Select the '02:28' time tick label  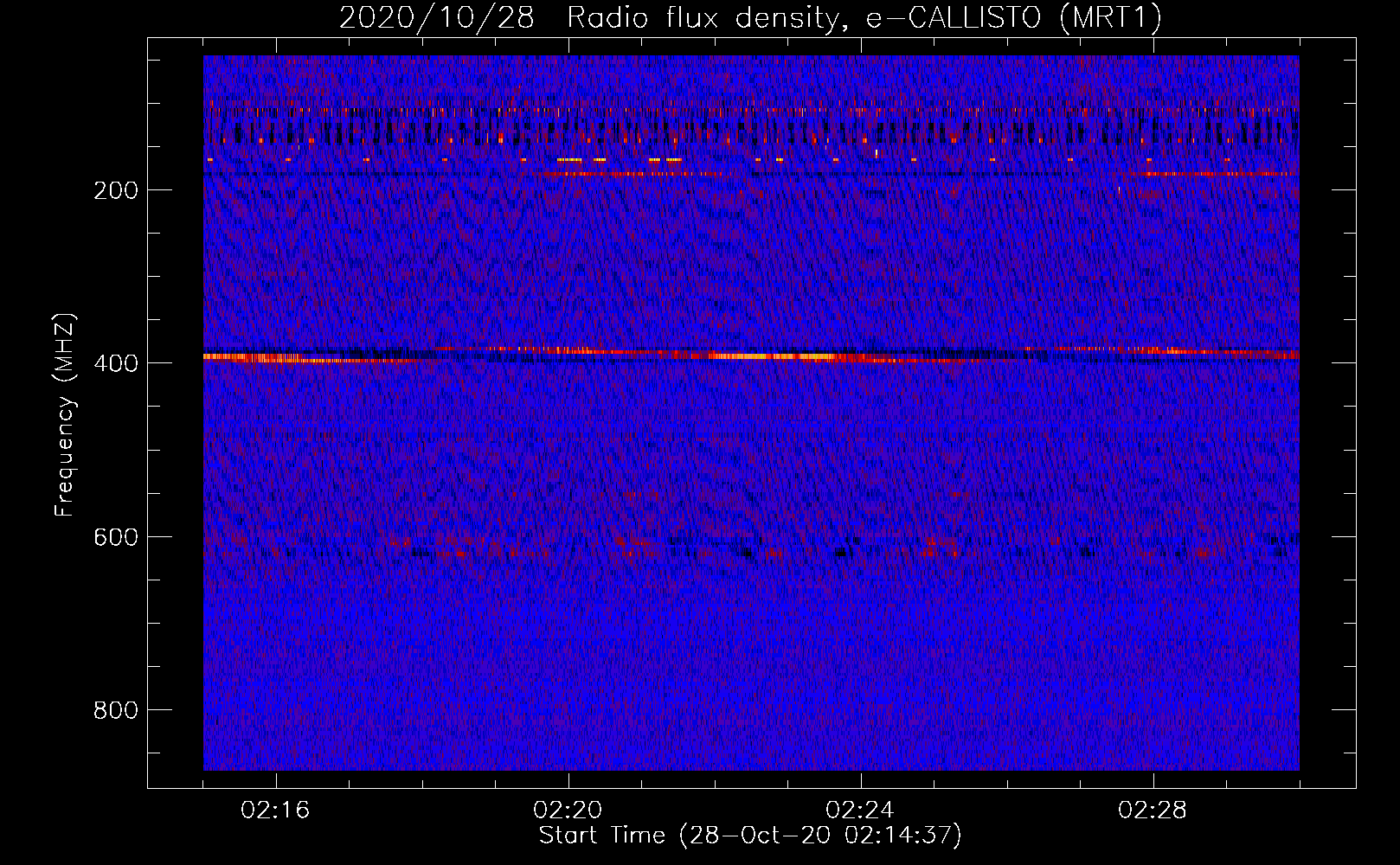[x=1153, y=810]
